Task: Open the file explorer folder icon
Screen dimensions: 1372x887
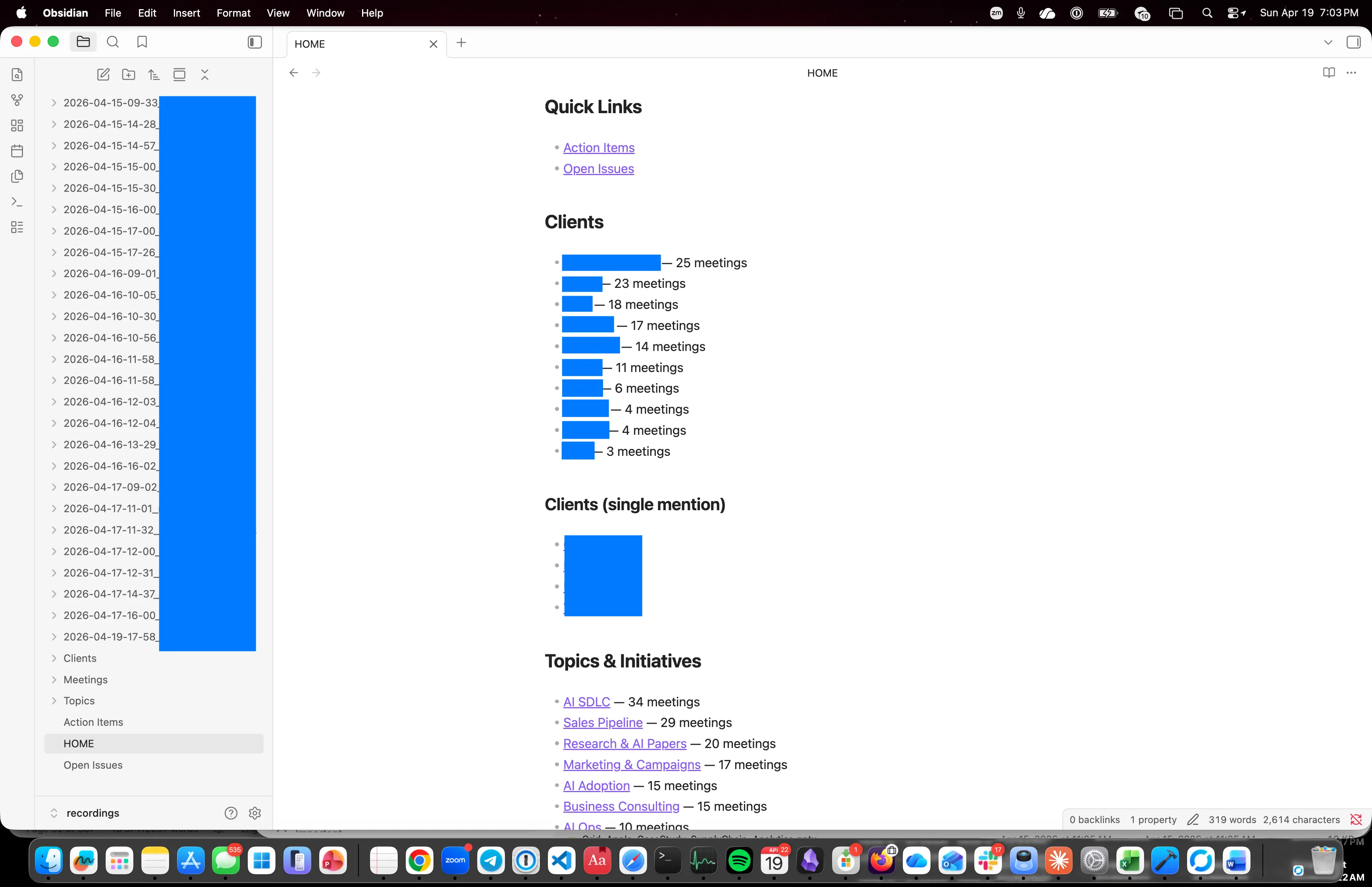Action: point(83,42)
